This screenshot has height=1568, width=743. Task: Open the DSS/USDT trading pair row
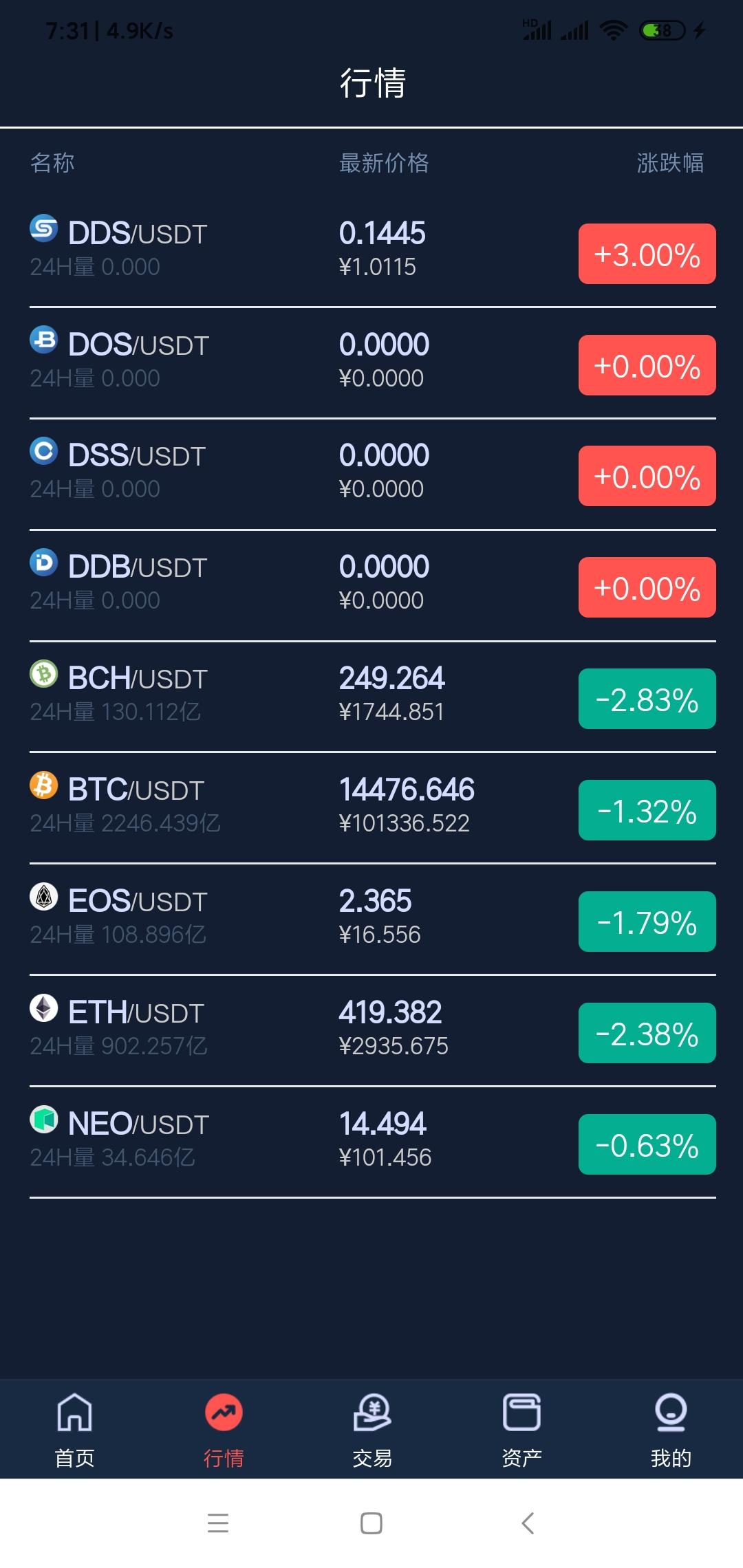[372, 475]
